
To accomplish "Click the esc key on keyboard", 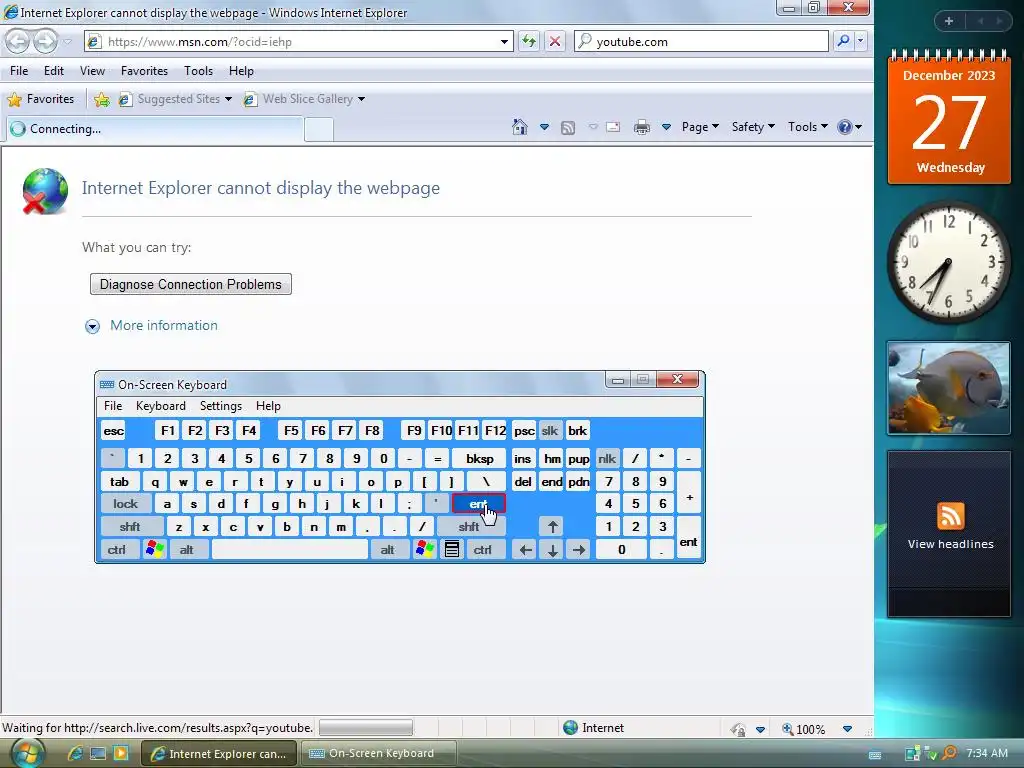I will tap(114, 430).
